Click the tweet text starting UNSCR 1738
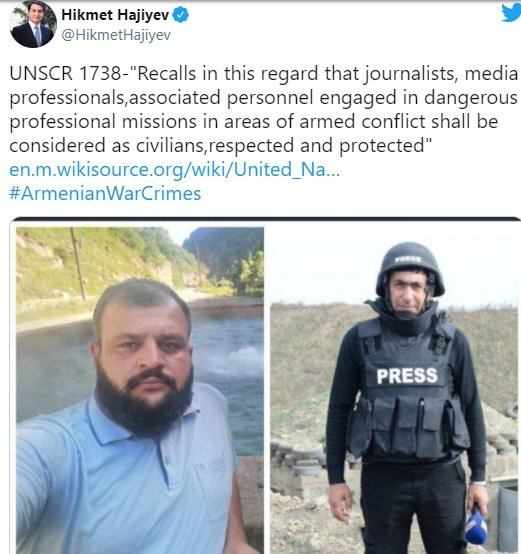Screen dimensions: 521x554 click(264, 110)
